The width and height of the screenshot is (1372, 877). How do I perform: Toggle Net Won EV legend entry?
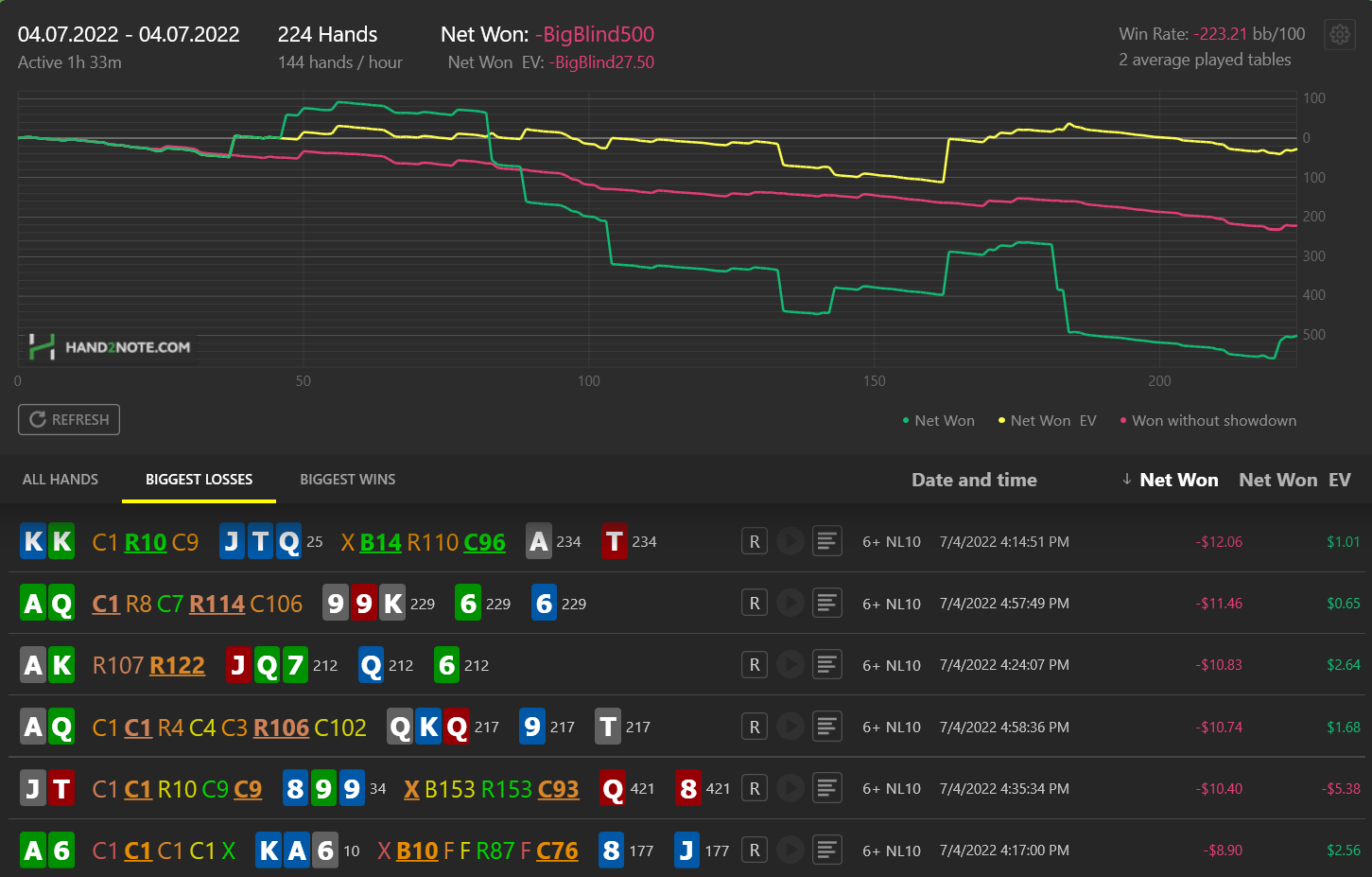pos(1048,421)
